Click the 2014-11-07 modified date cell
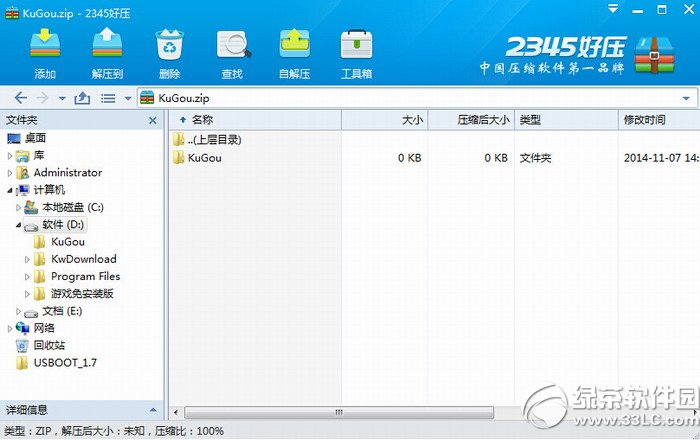This screenshot has height=440, width=700. coord(661,158)
